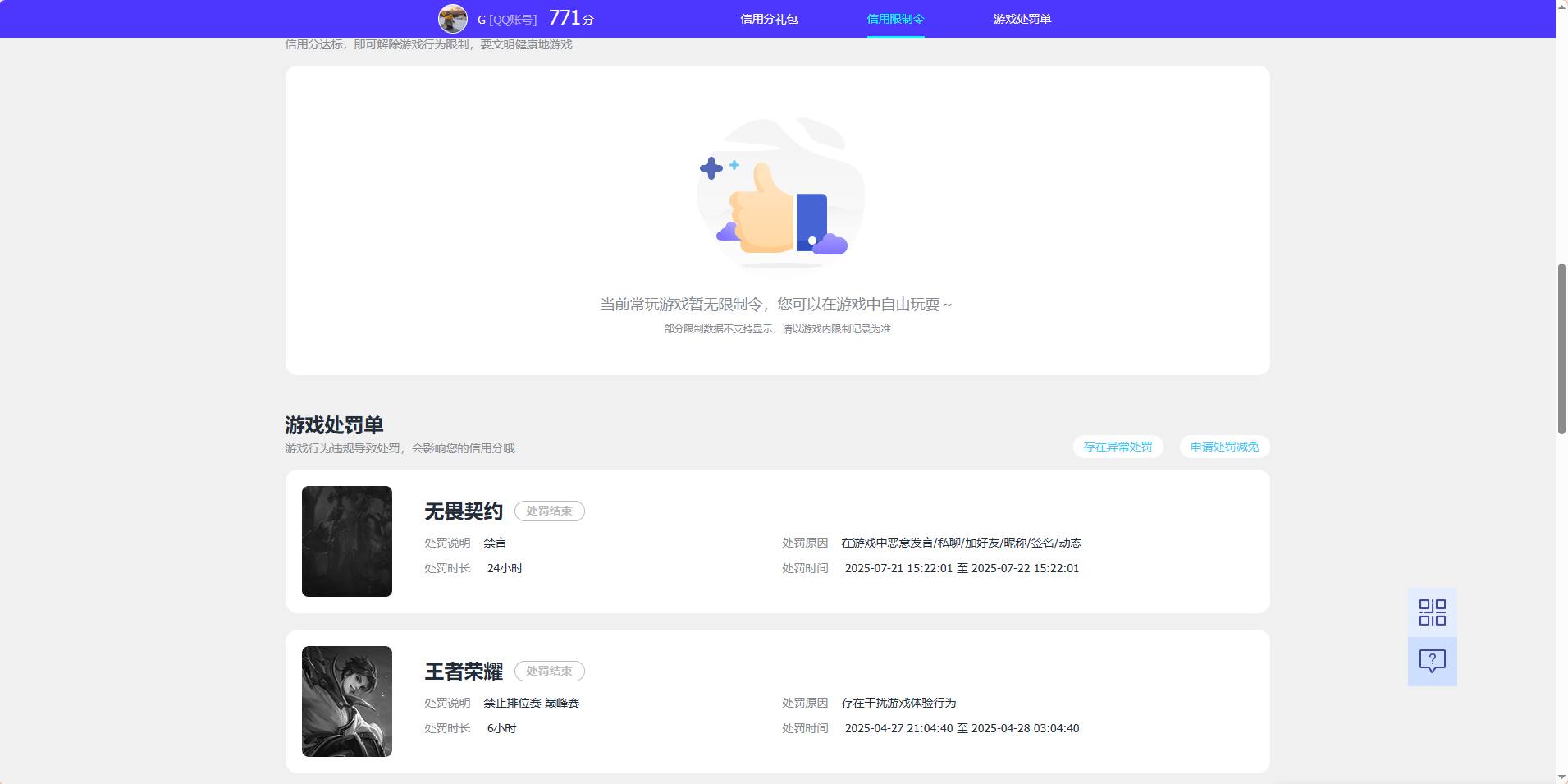Click the vertical scrollbar thumb
The image size is (1568, 784).
tap(1561, 349)
